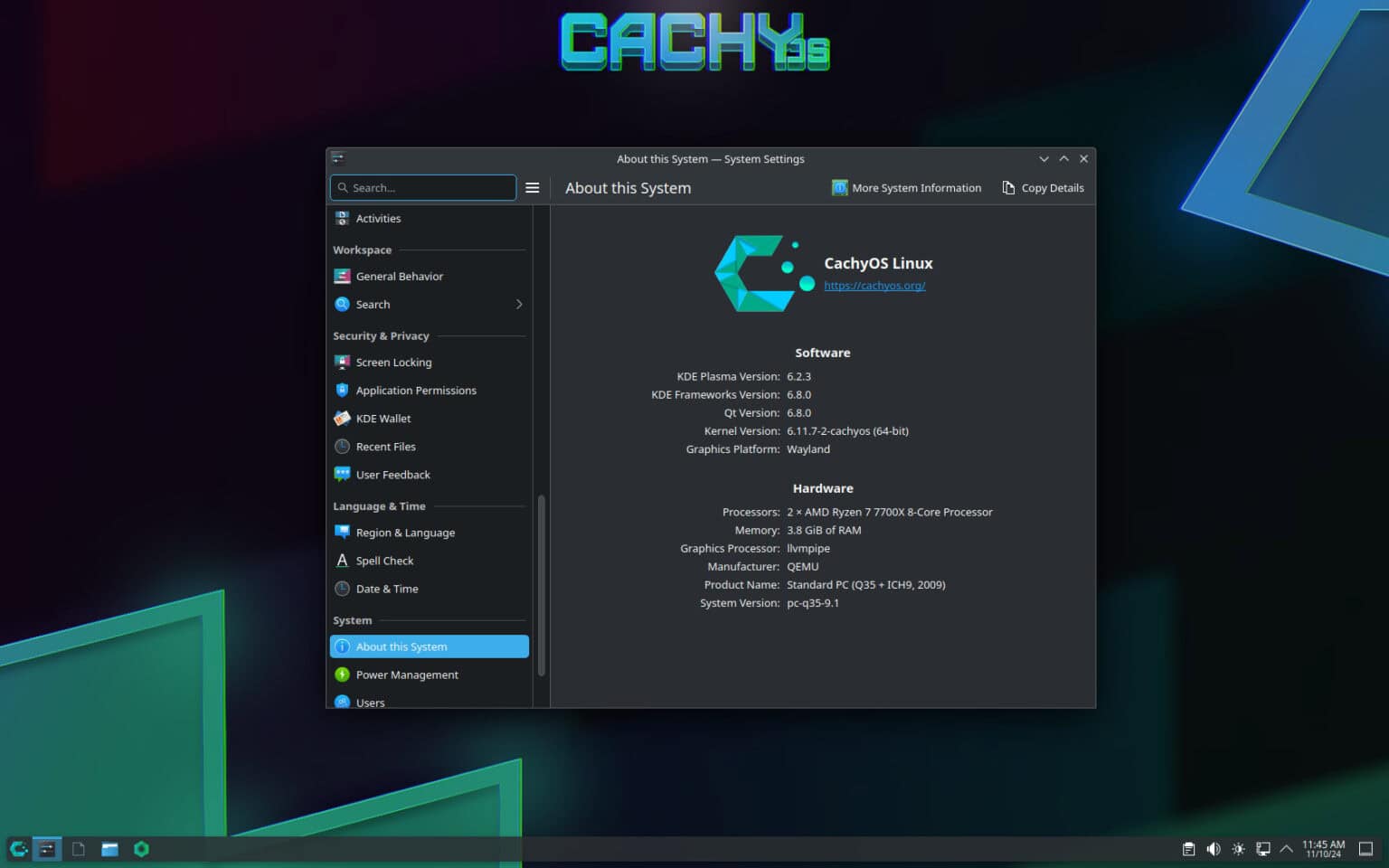1389x868 pixels.
Task: Launch the Octopi package manager from the taskbar
Action: 141,848
